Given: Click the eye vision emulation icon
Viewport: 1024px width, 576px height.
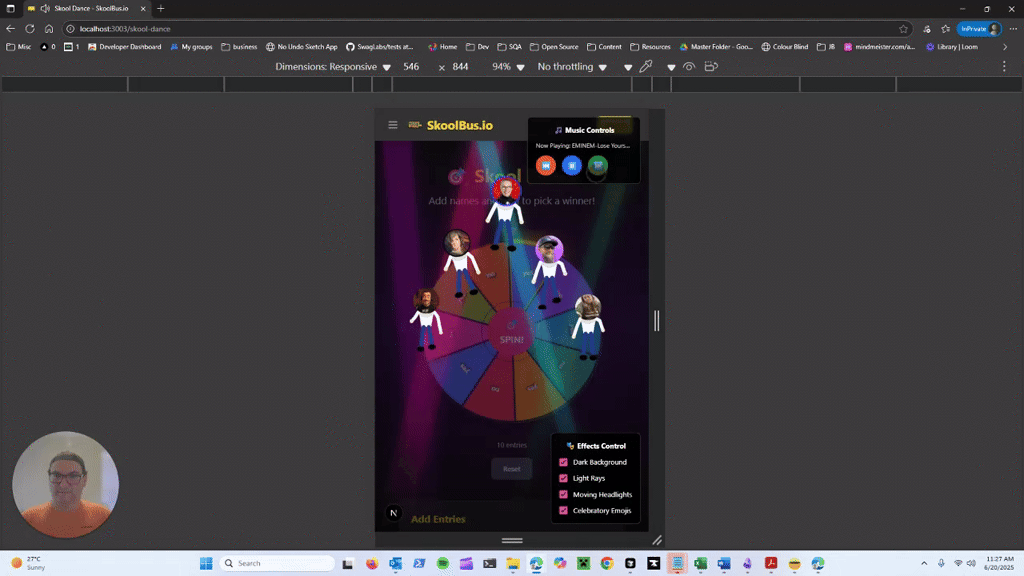Looking at the screenshot, I should [689, 67].
